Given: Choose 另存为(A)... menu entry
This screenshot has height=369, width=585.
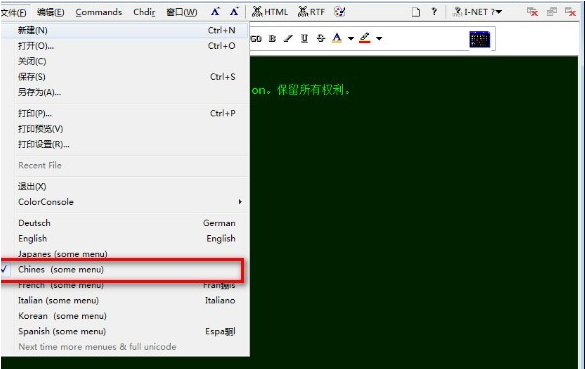Looking at the screenshot, I should pyautogui.click(x=125, y=92).
